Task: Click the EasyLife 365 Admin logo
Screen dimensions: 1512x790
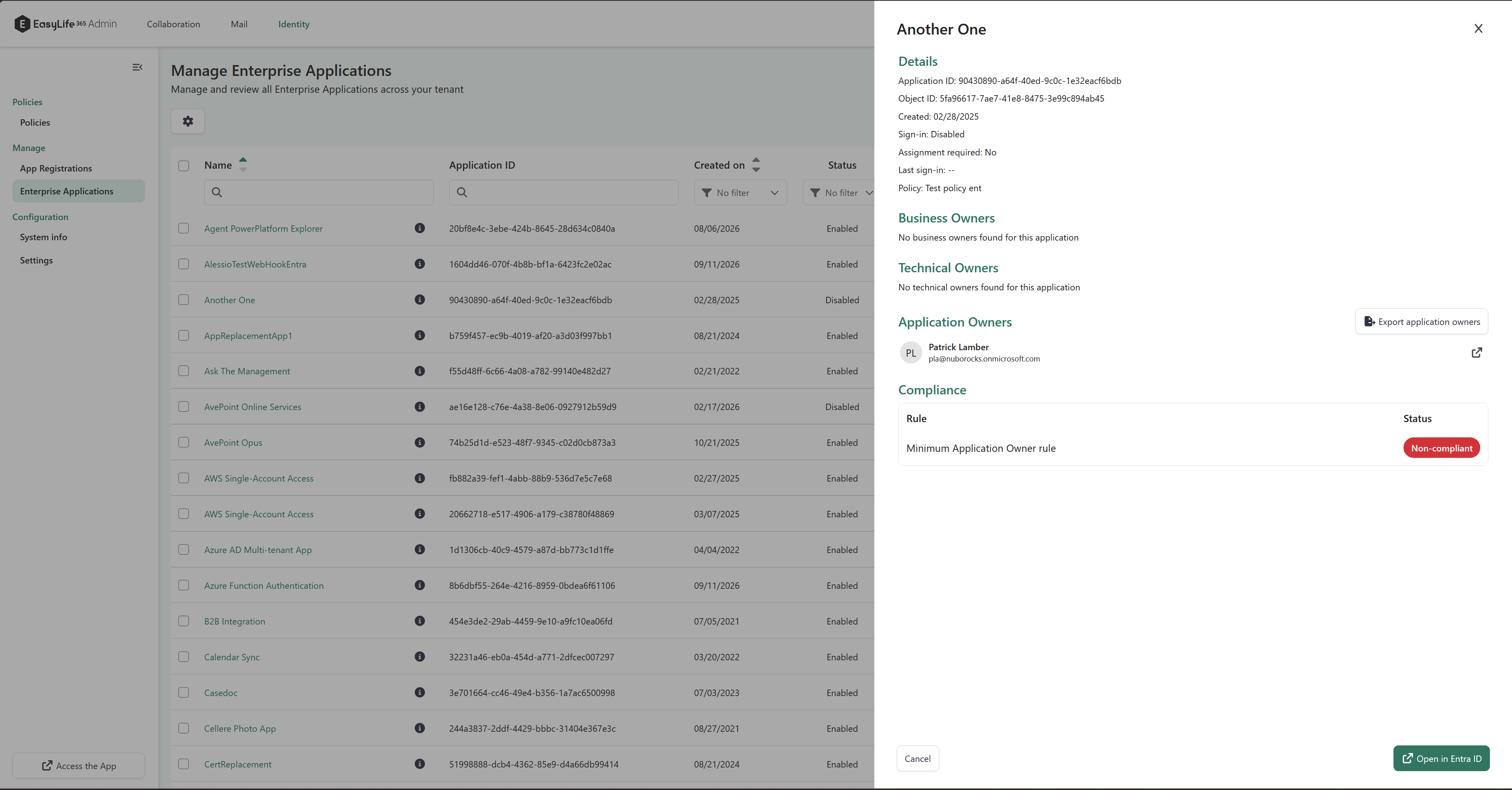Action: pyautogui.click(x=65, y=24)
